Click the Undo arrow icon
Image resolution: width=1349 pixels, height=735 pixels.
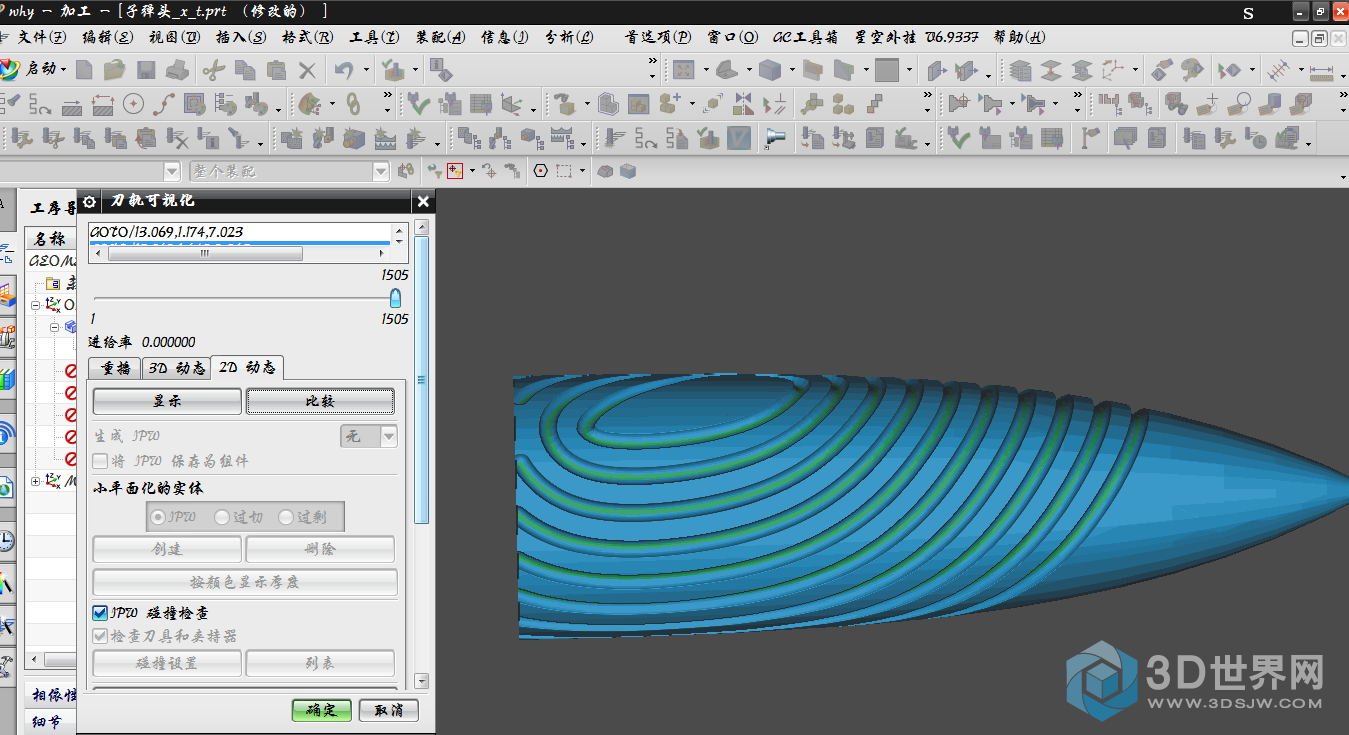(x=344, y=70)
